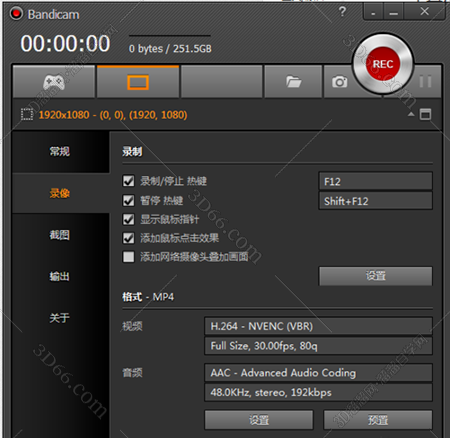Disable 显示鼠标指针 checkbox
Image resolution: width=450 pixels, height=438 pixels.
coord(129,219)
